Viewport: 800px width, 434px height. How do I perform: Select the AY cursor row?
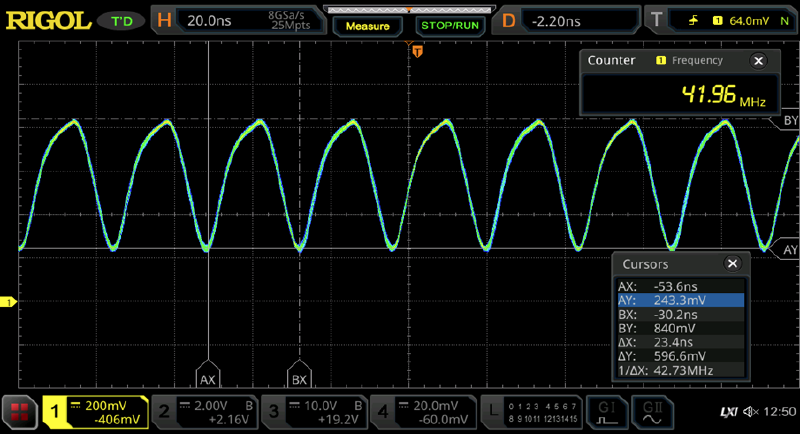680,299
